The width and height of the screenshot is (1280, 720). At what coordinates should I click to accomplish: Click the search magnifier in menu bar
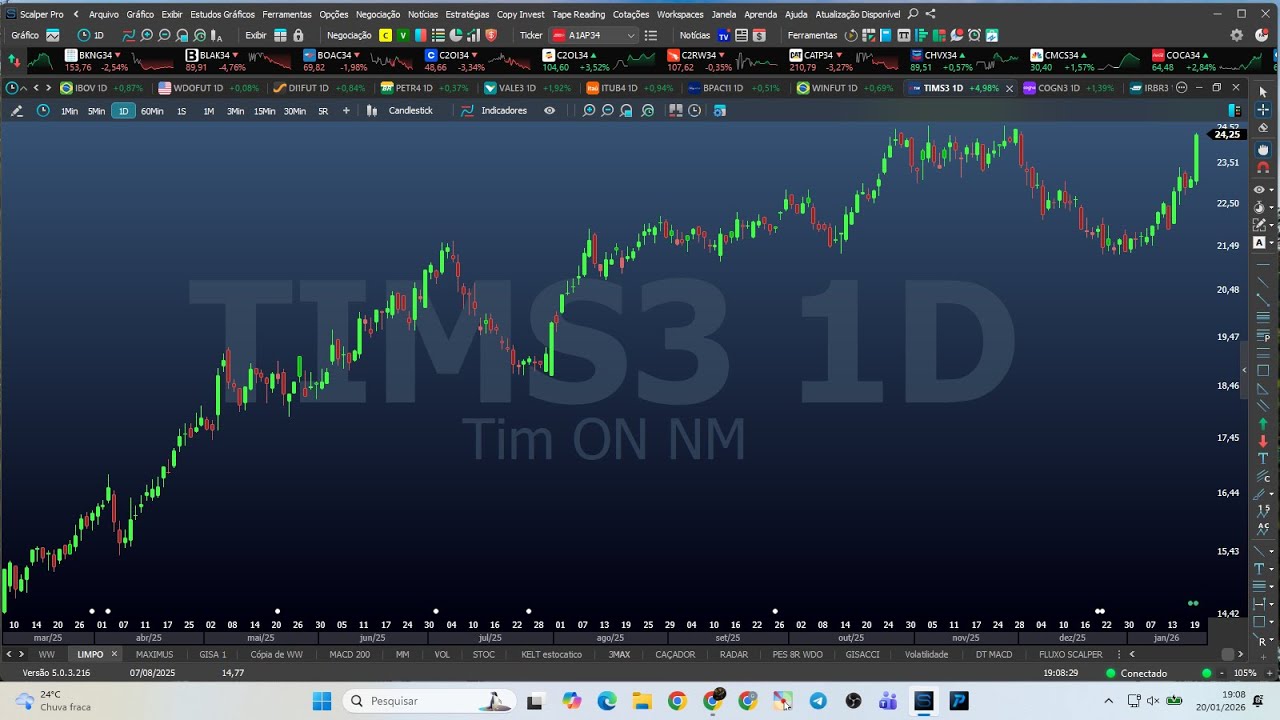[913, 14]
